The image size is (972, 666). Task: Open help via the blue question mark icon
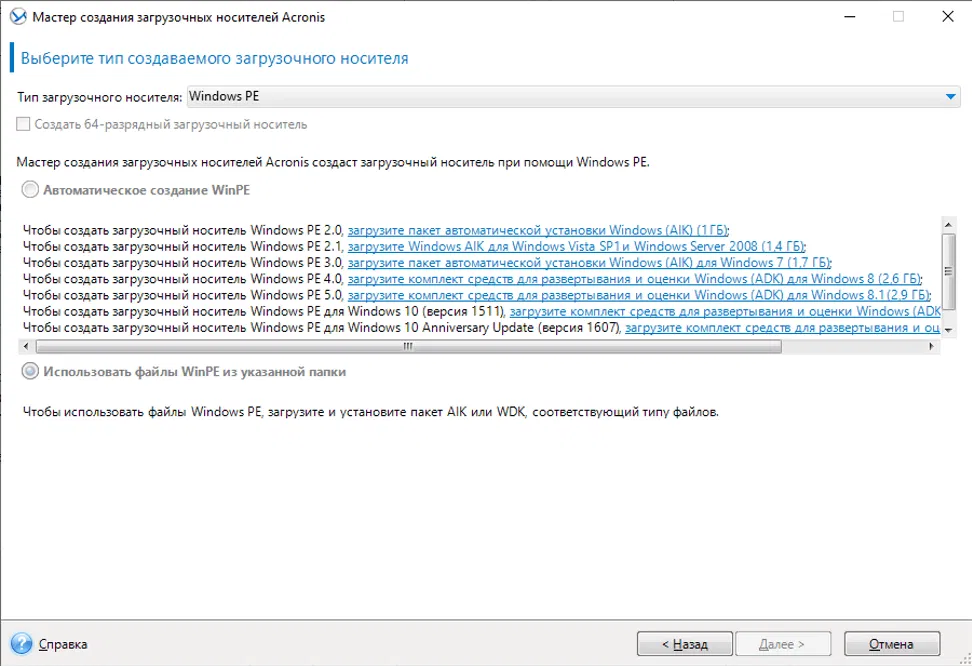tap(21, 644)
